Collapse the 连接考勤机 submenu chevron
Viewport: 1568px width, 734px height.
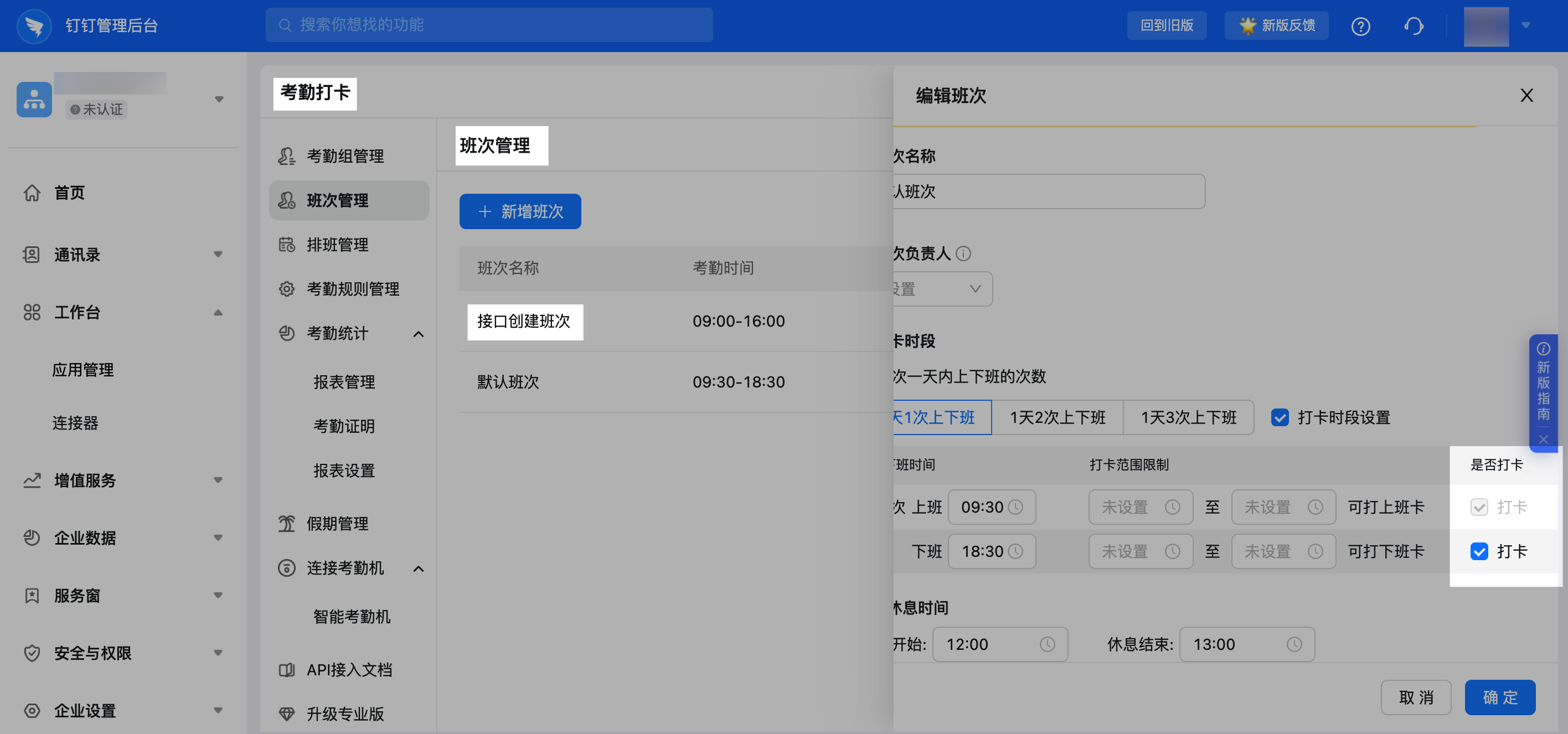click(x=418, y=568)
